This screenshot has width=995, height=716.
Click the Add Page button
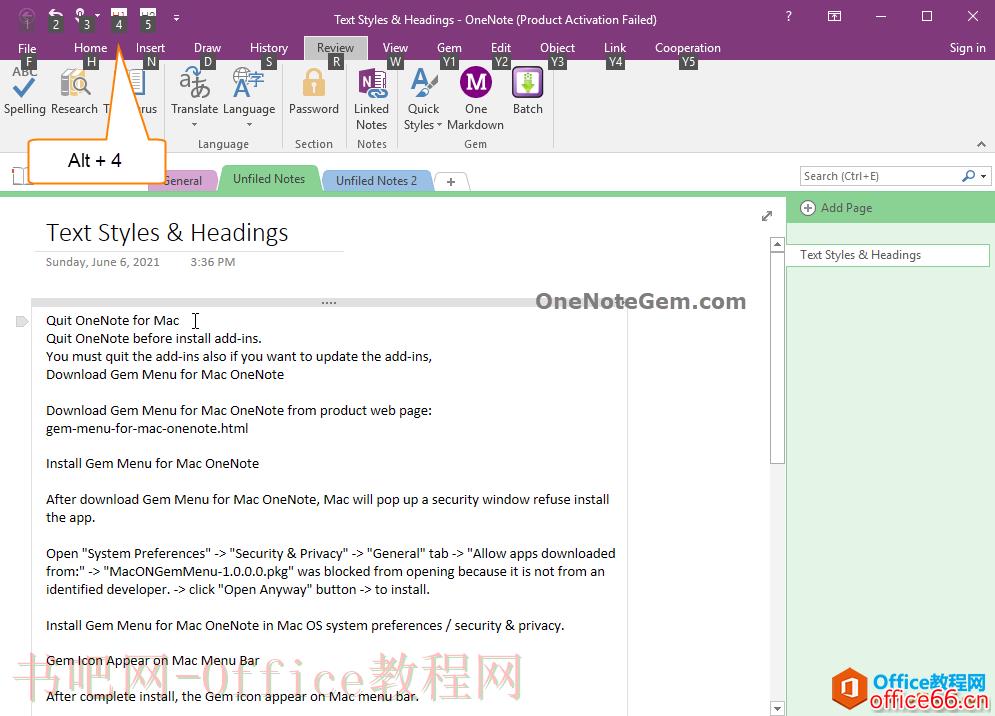tap(836, 208)
